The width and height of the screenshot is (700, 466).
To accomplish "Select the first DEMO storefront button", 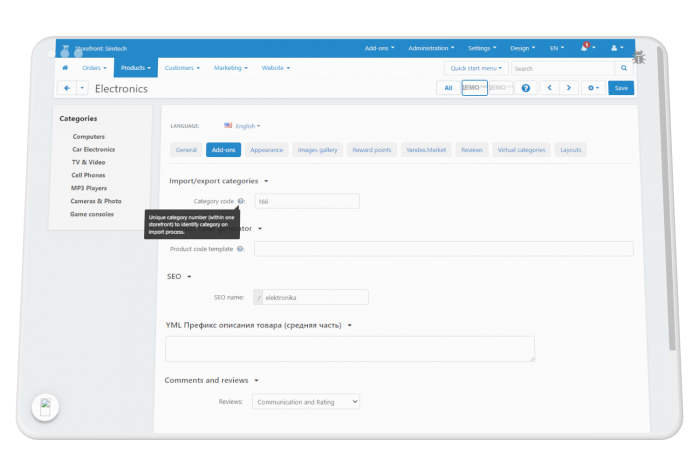I will point(474,88).
